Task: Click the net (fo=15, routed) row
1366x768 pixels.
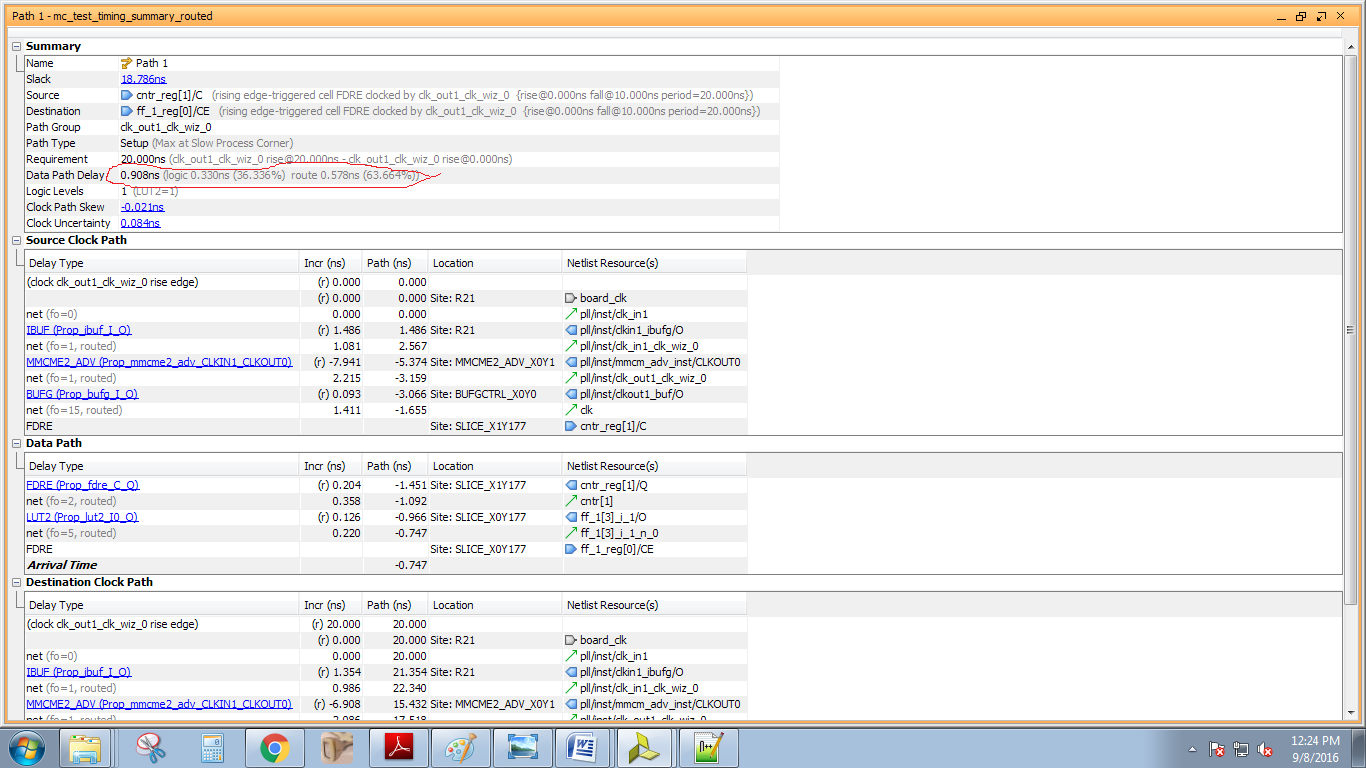Action: [385, 410]
